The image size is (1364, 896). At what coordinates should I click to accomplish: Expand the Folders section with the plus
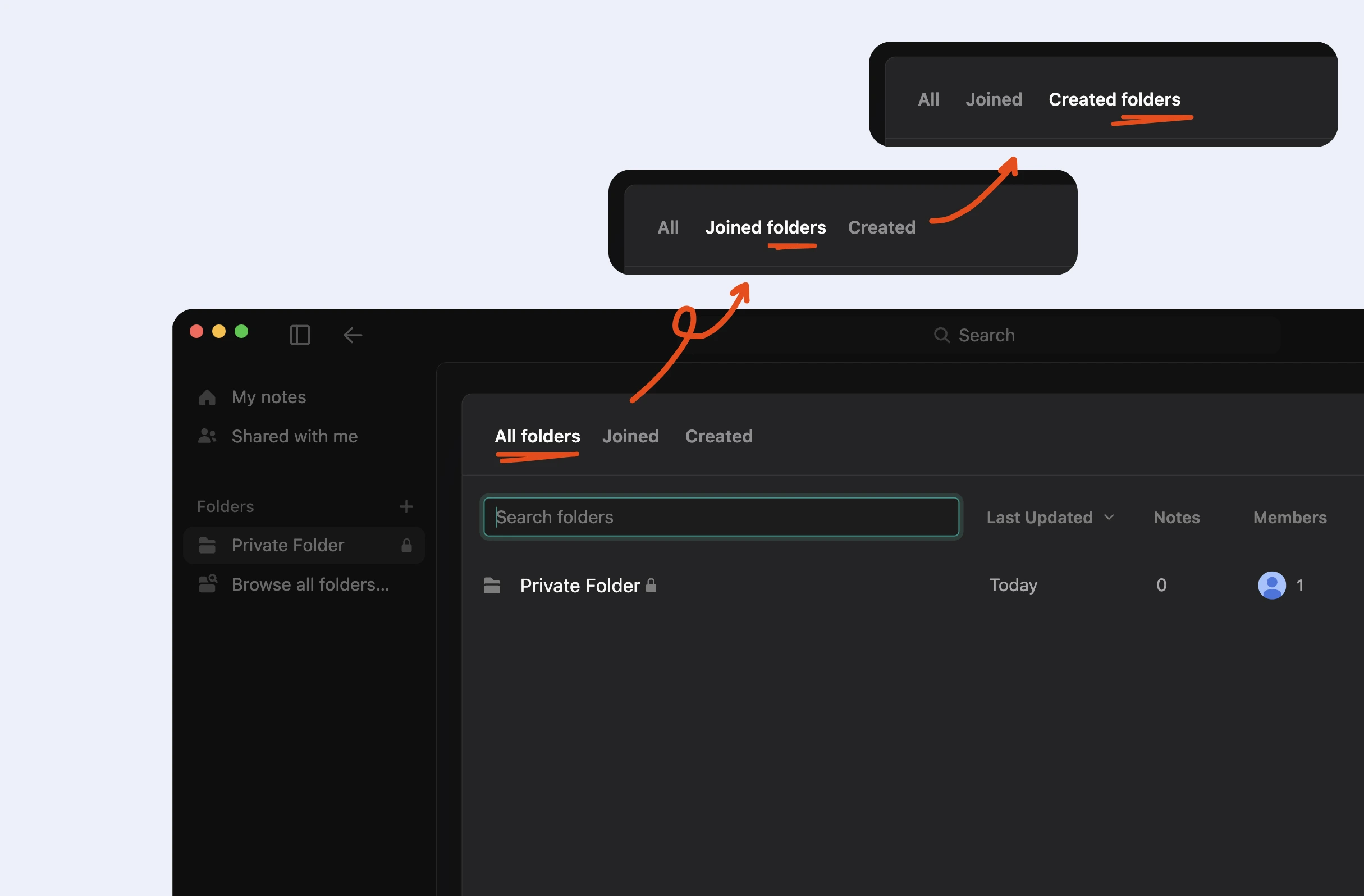tap(406, 506)
